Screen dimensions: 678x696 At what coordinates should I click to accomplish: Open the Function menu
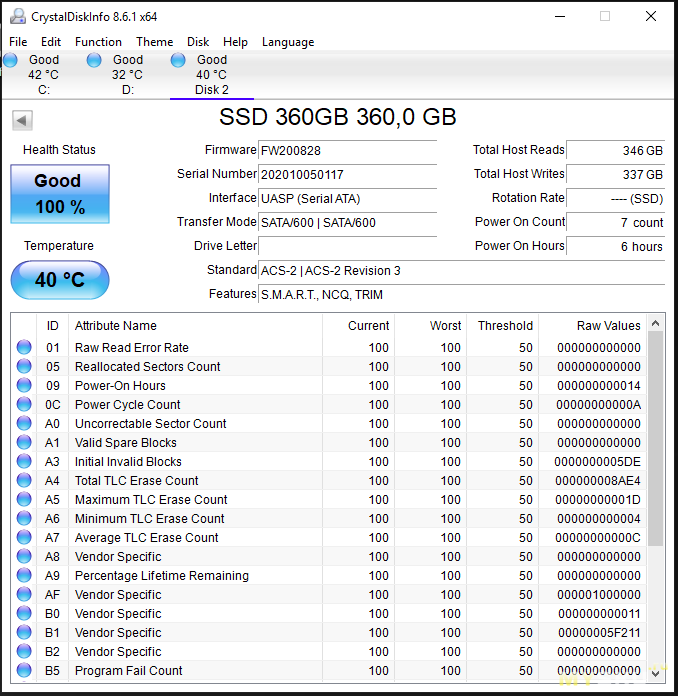pos(98,42)
